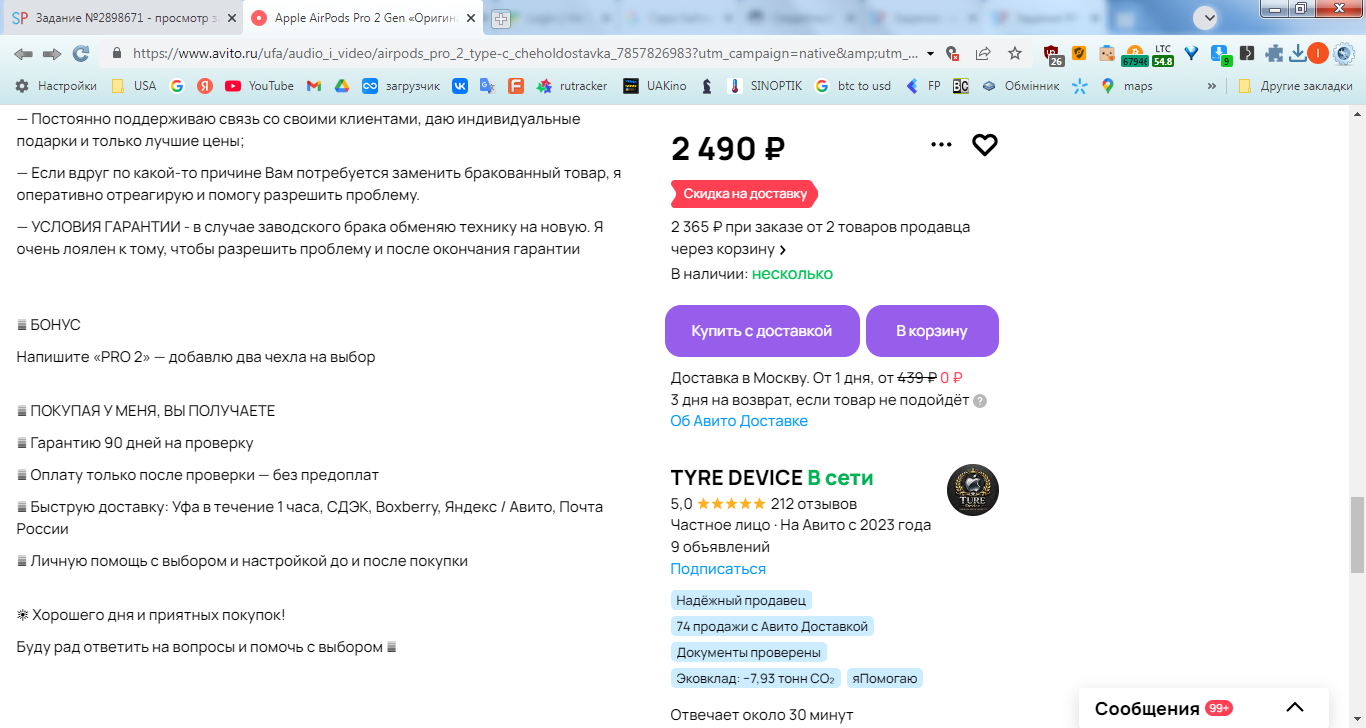Open the Gmail bookmark icon
The width and height of the screenshot is (1366, 728).
pos(314,86)
